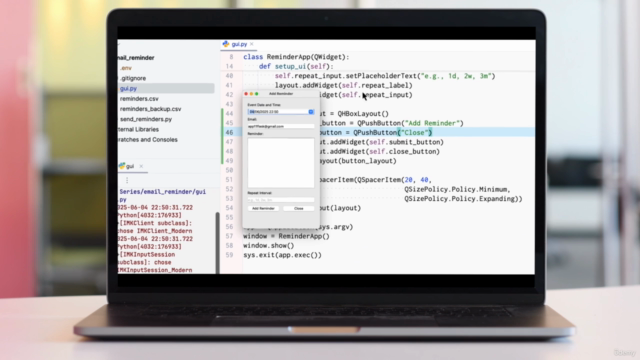Viewport: 640px width, 360px height.
Task: Open reminders.csv in the project tree
Action: (139, 98)
